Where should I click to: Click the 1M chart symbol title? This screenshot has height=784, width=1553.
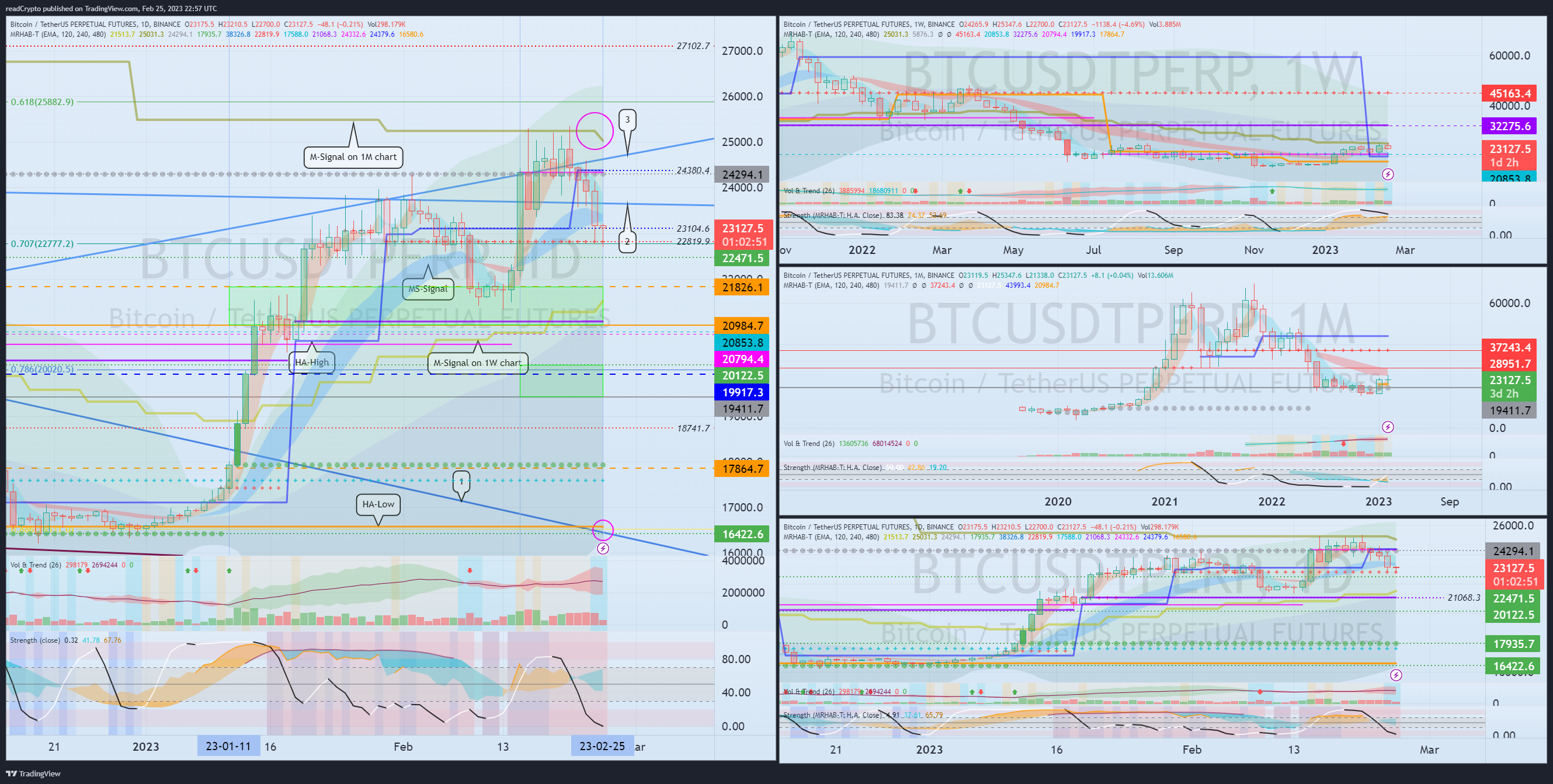868,276
